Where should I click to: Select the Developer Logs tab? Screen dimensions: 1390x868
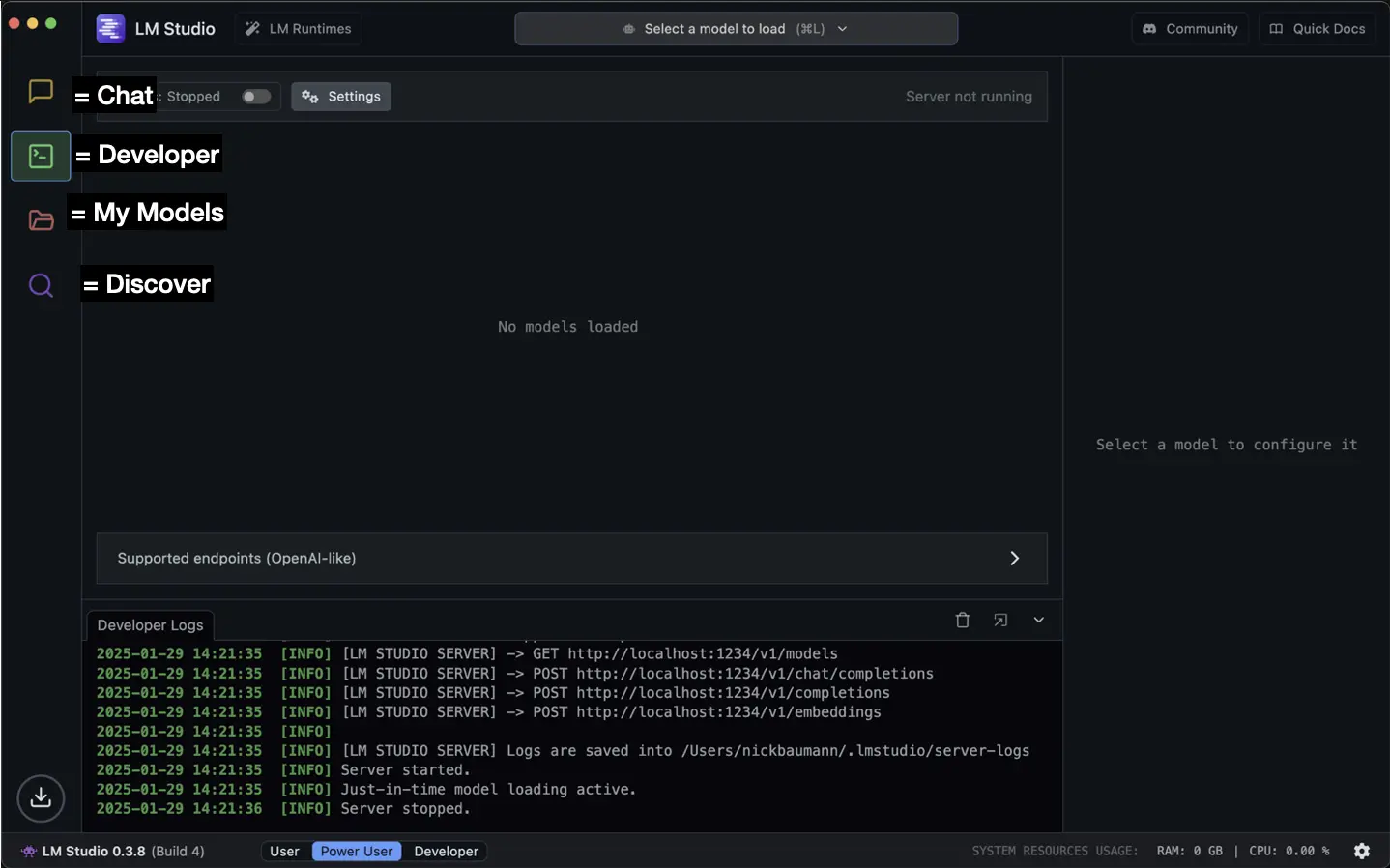[x=150, y=625]
